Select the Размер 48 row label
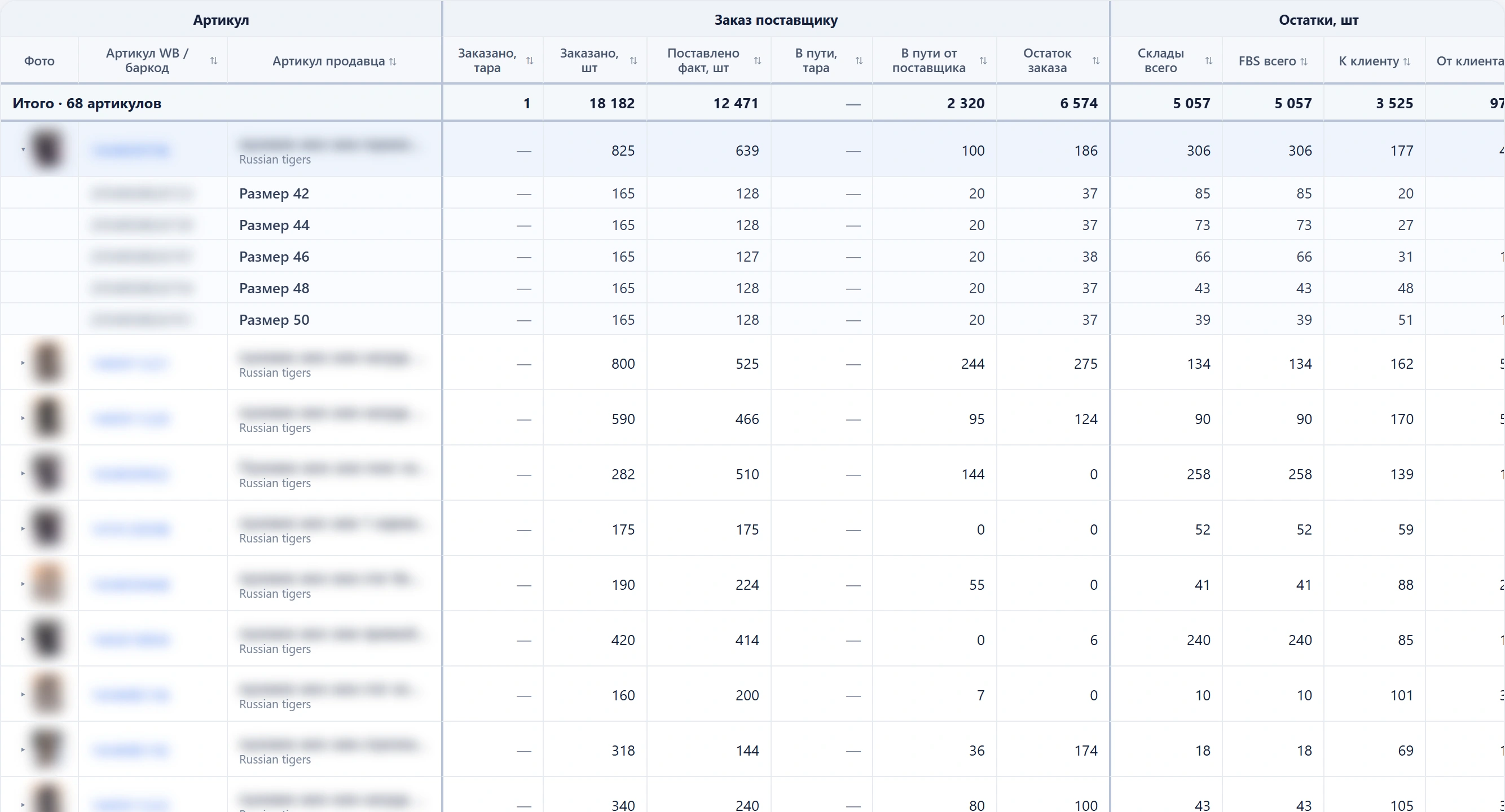The width and height of the screenshot is (1505, 812). 274,288
